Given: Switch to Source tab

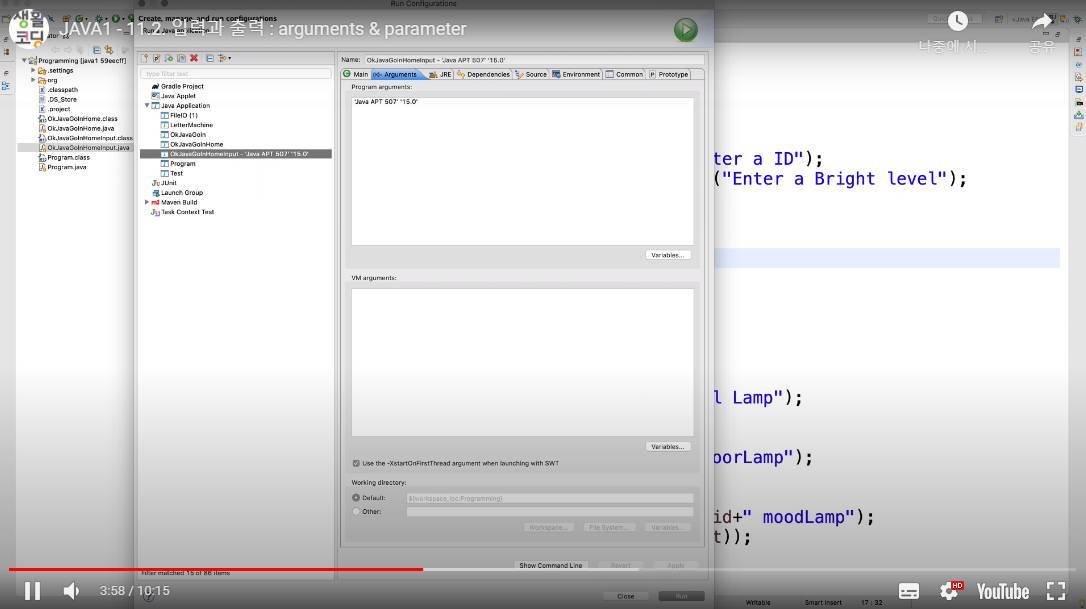Looking at the screenshot, I should (531, 74).
